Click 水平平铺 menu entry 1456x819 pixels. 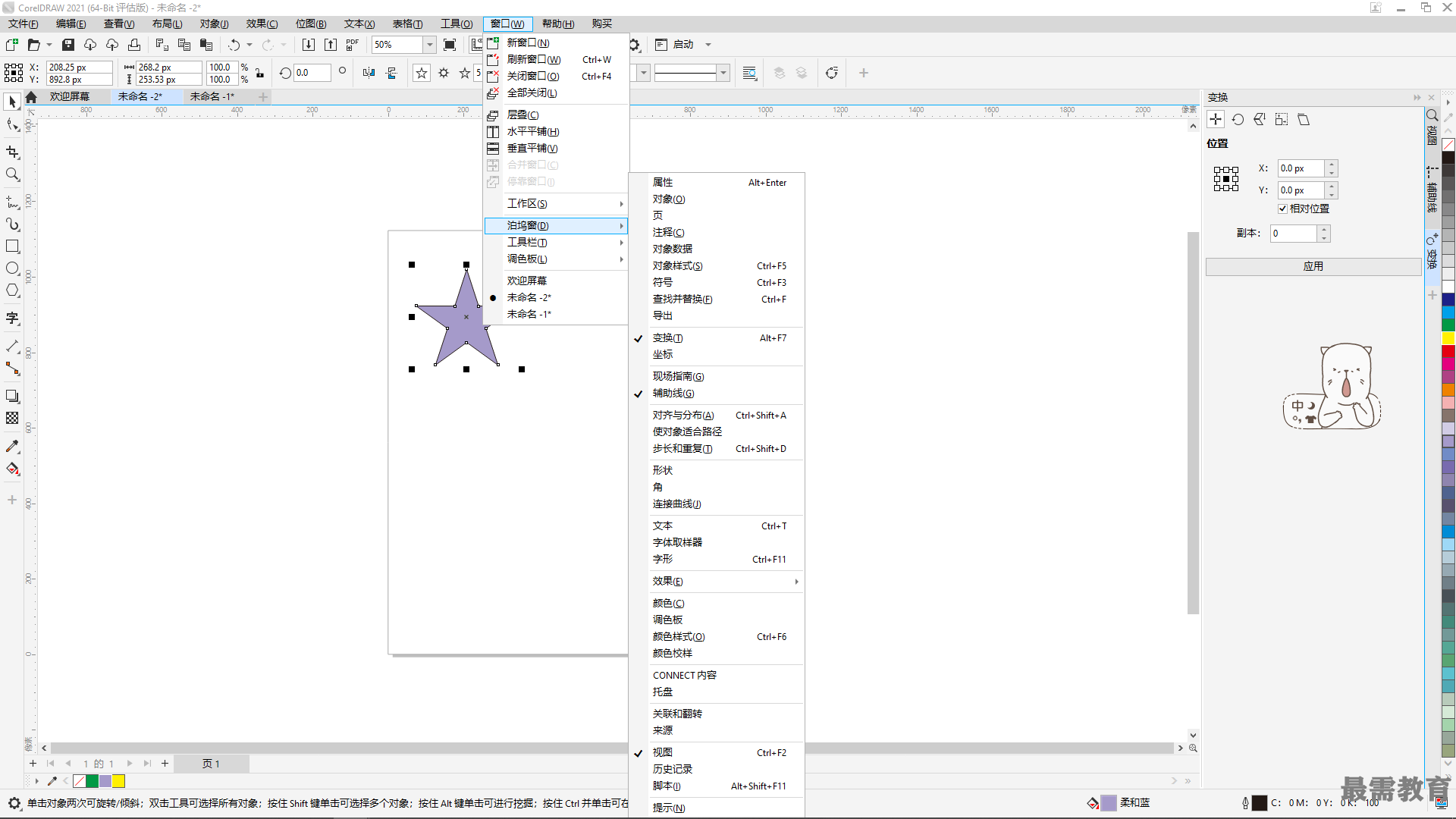tap(557, 132)
